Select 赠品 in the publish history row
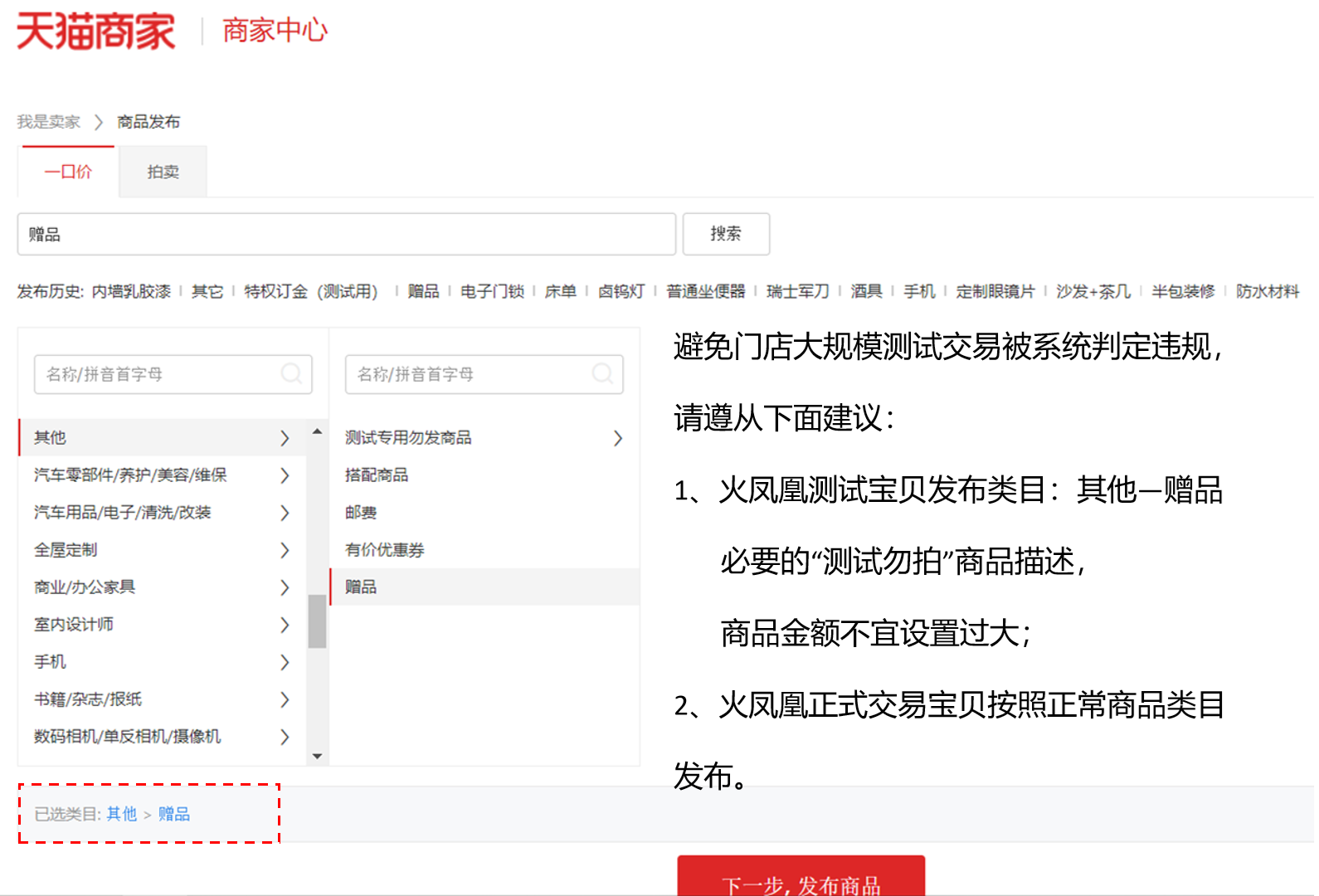 [423, 291]
